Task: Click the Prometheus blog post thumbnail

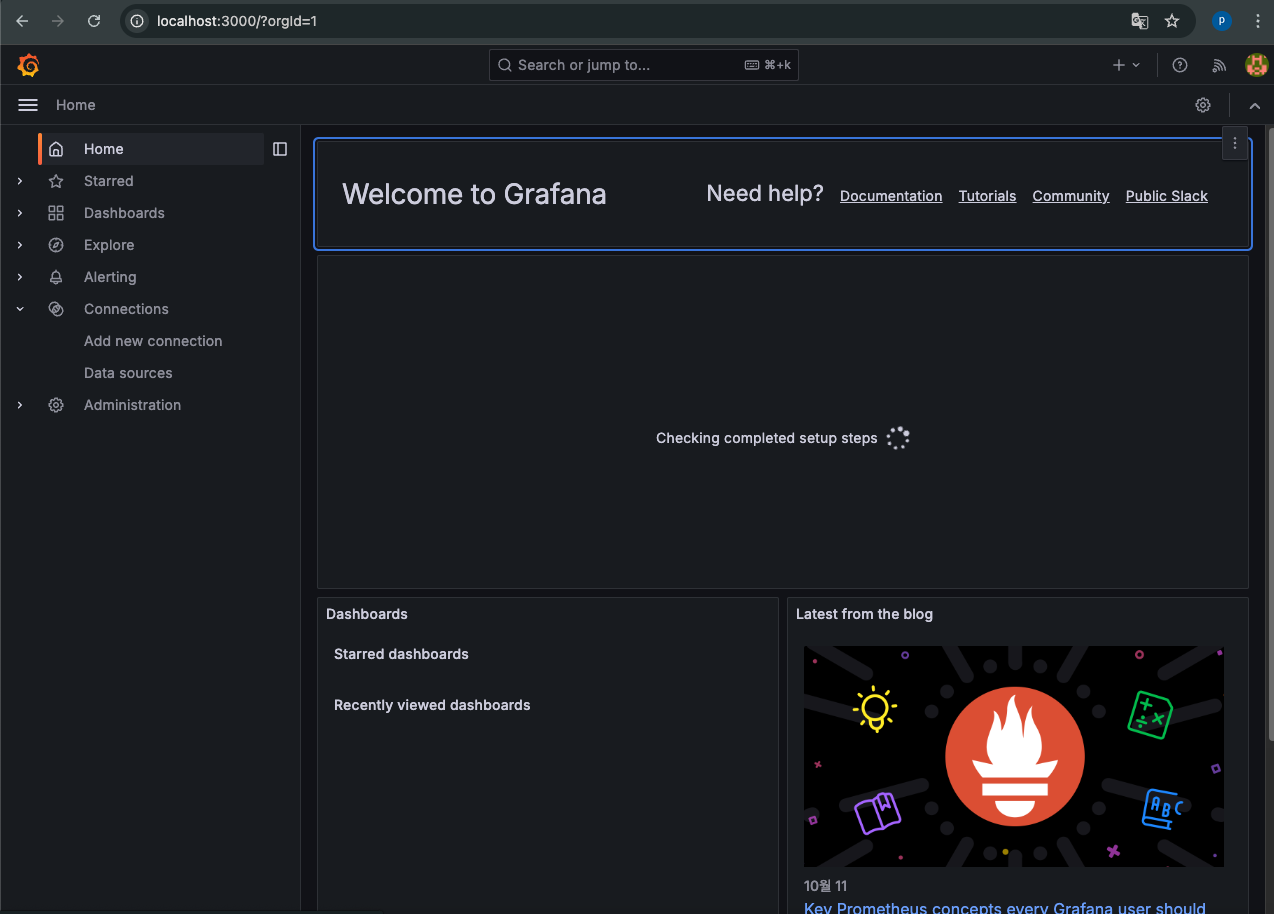Action: pos(1014,756)
